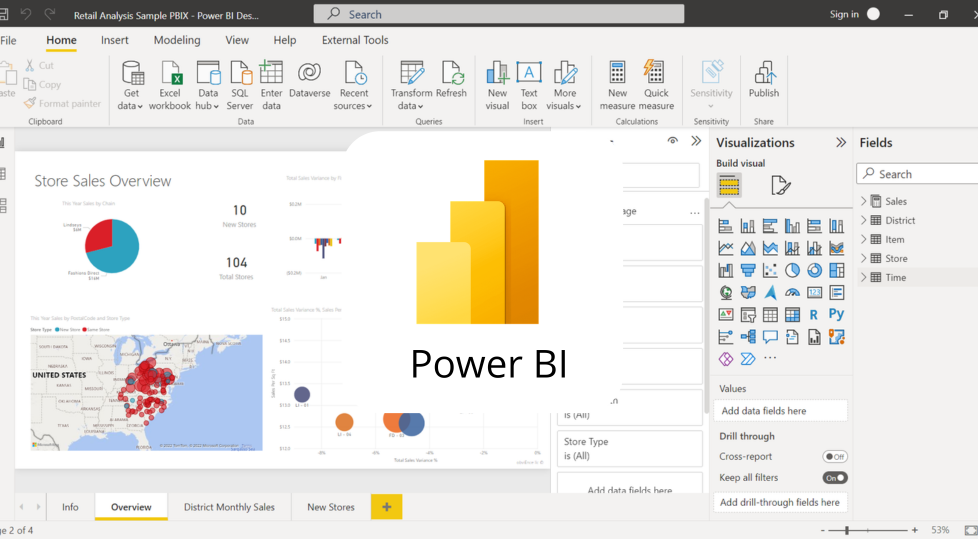Click Sign in

pos(844,14)
